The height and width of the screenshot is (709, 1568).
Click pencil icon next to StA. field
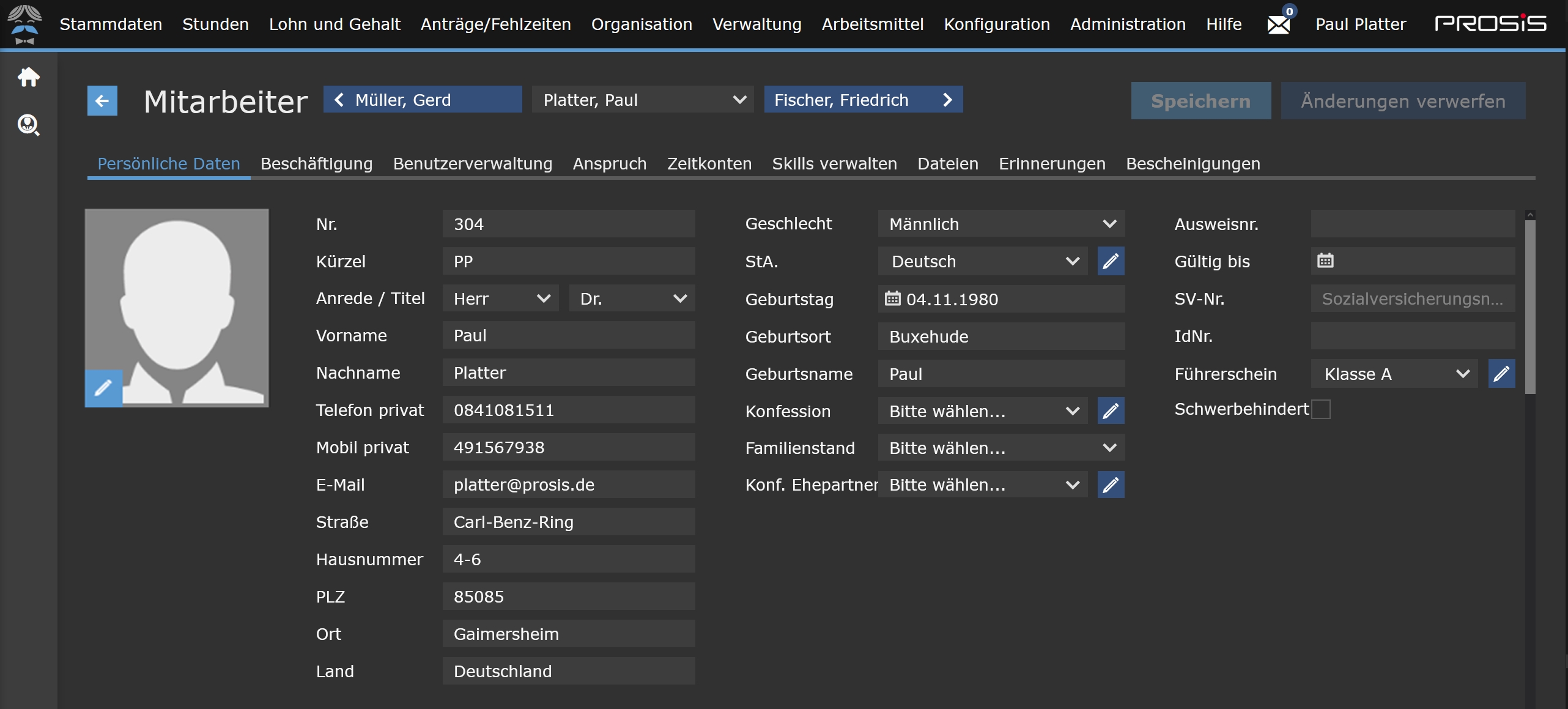1111,261
